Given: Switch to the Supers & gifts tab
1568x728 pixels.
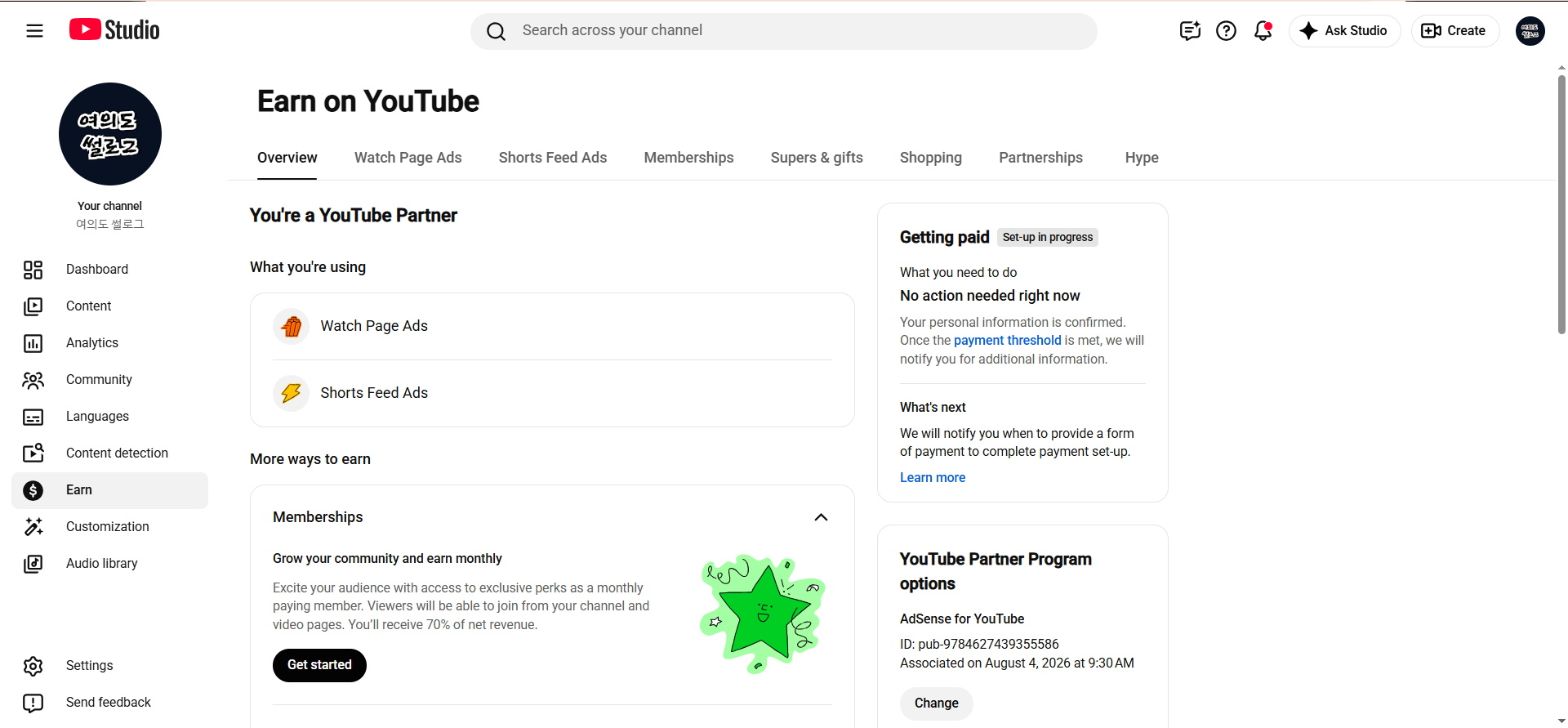Looking at the screenshot, I should pyautogui.click(x=817, y=158).
